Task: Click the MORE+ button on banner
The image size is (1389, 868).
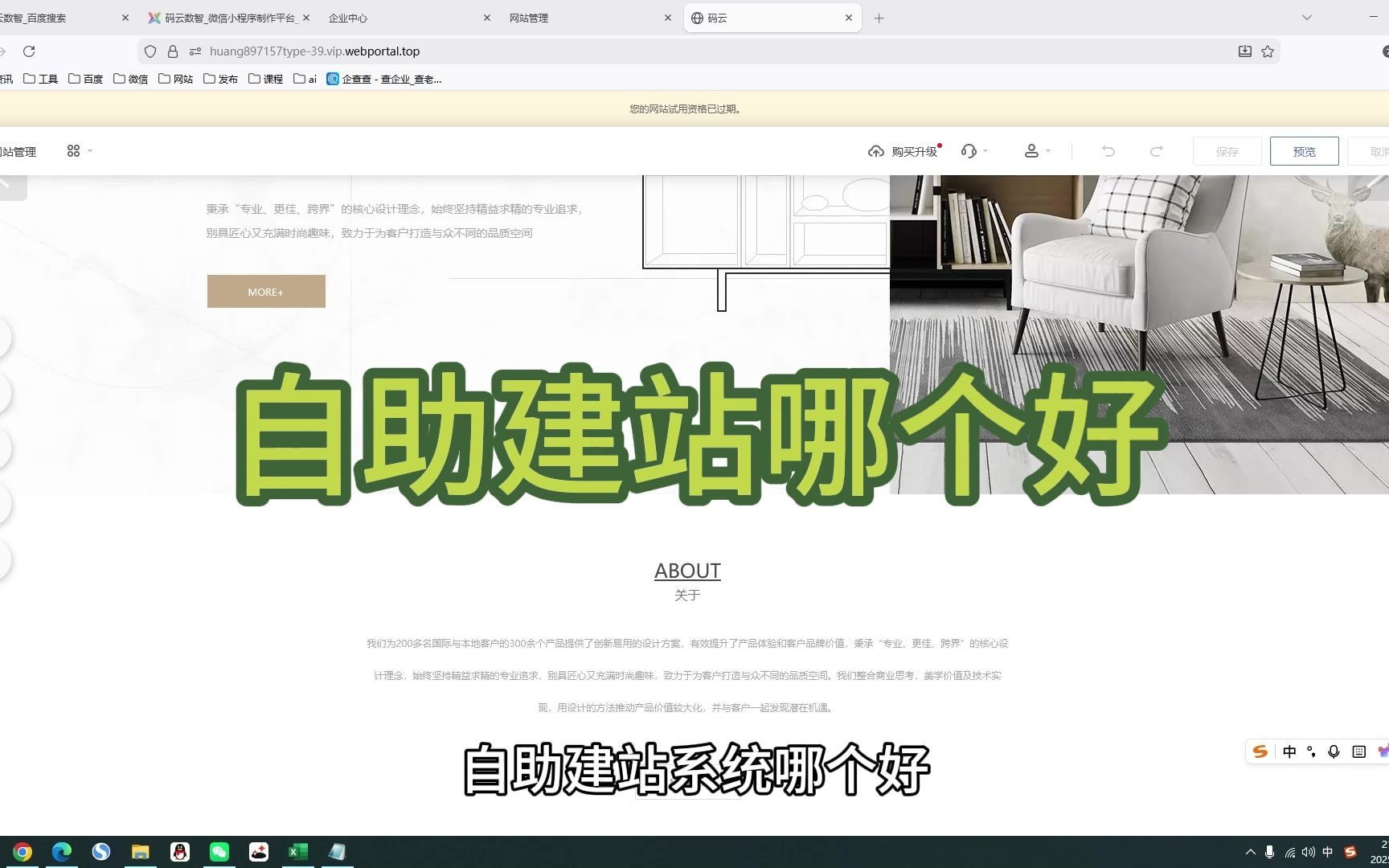Action: 266,292
